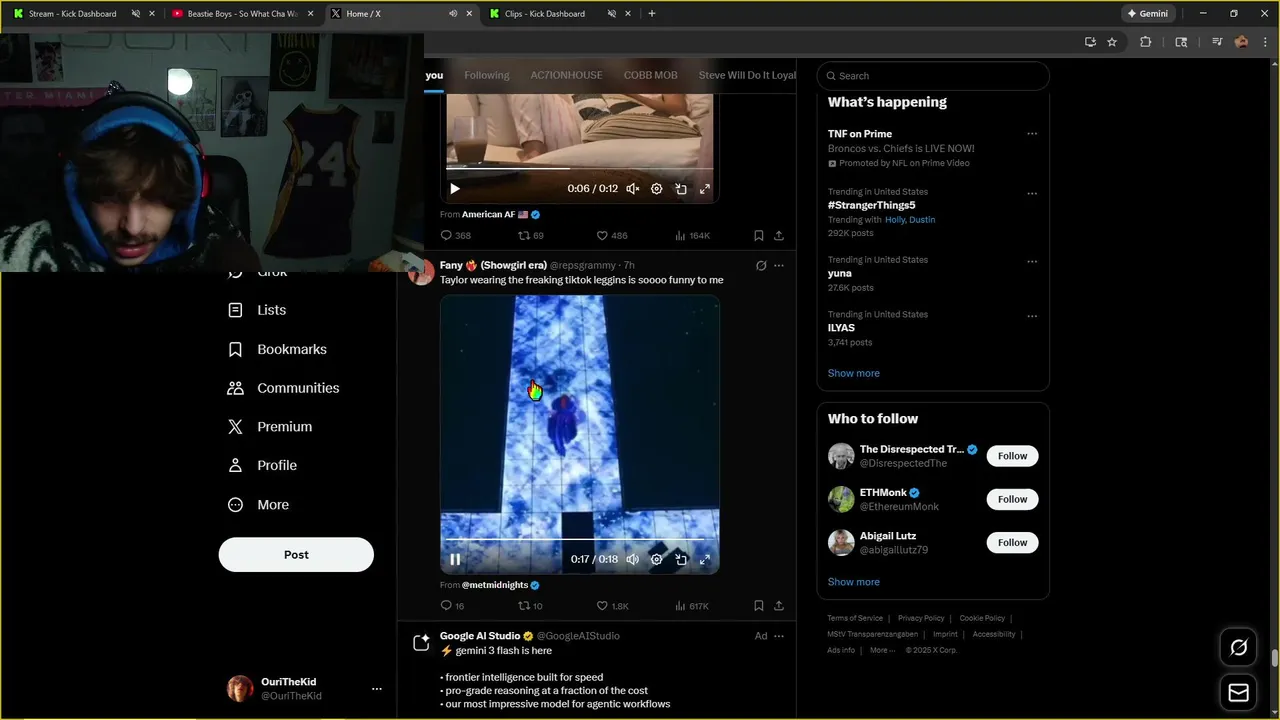
Task: Bookmark this page with the star icon
Action: coord(1112,42)
